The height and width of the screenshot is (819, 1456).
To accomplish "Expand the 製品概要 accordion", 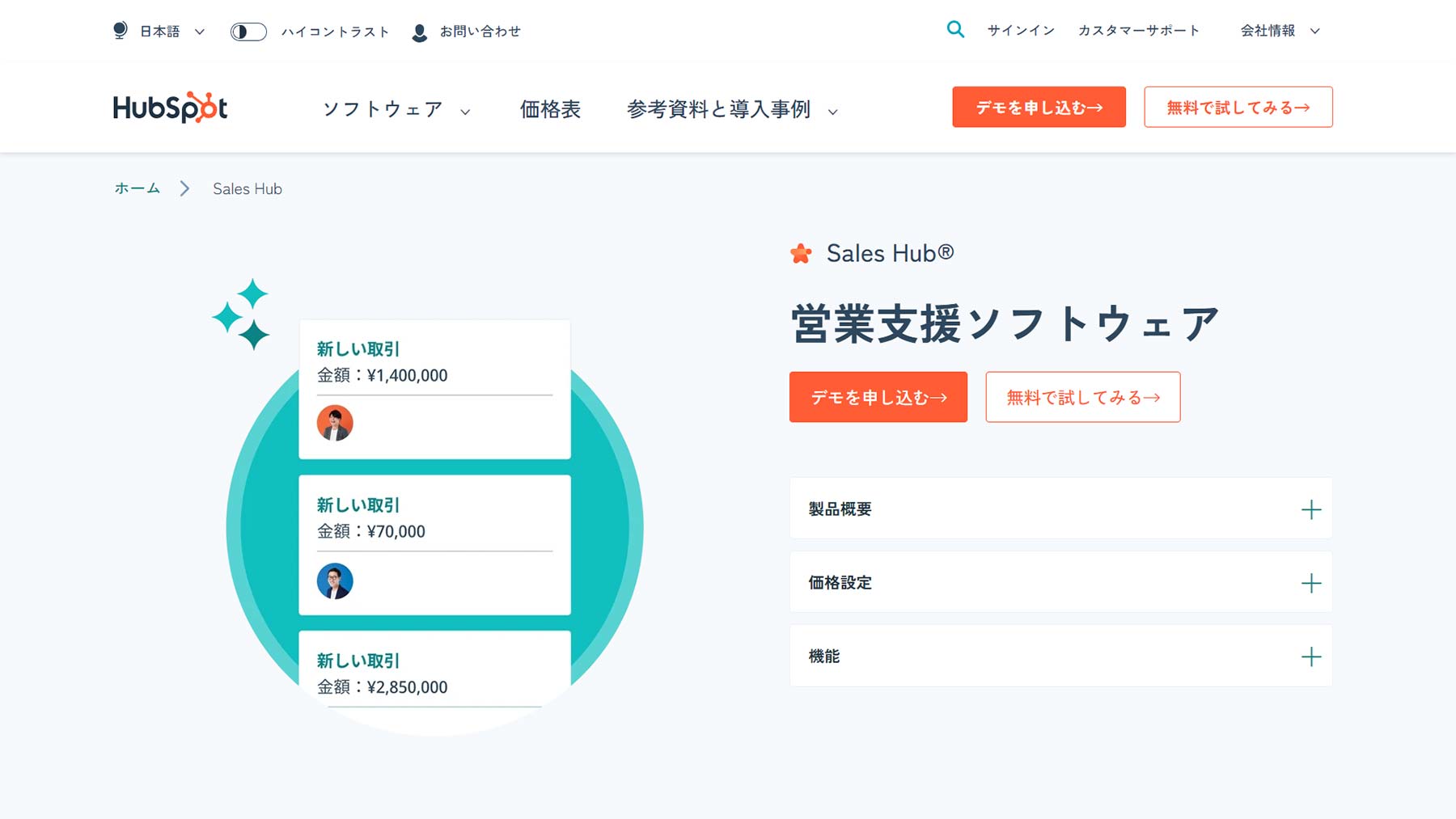I will [1060, 509].
